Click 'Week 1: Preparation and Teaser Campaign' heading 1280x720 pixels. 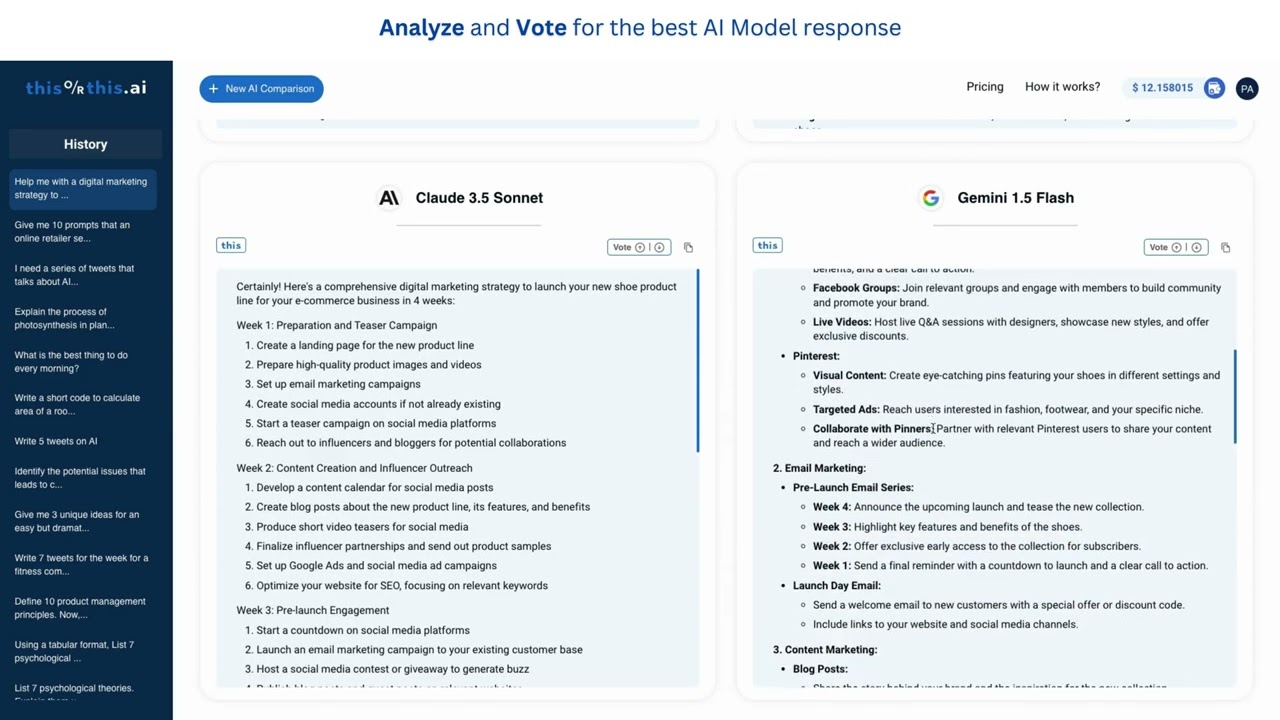pos(337,325)
